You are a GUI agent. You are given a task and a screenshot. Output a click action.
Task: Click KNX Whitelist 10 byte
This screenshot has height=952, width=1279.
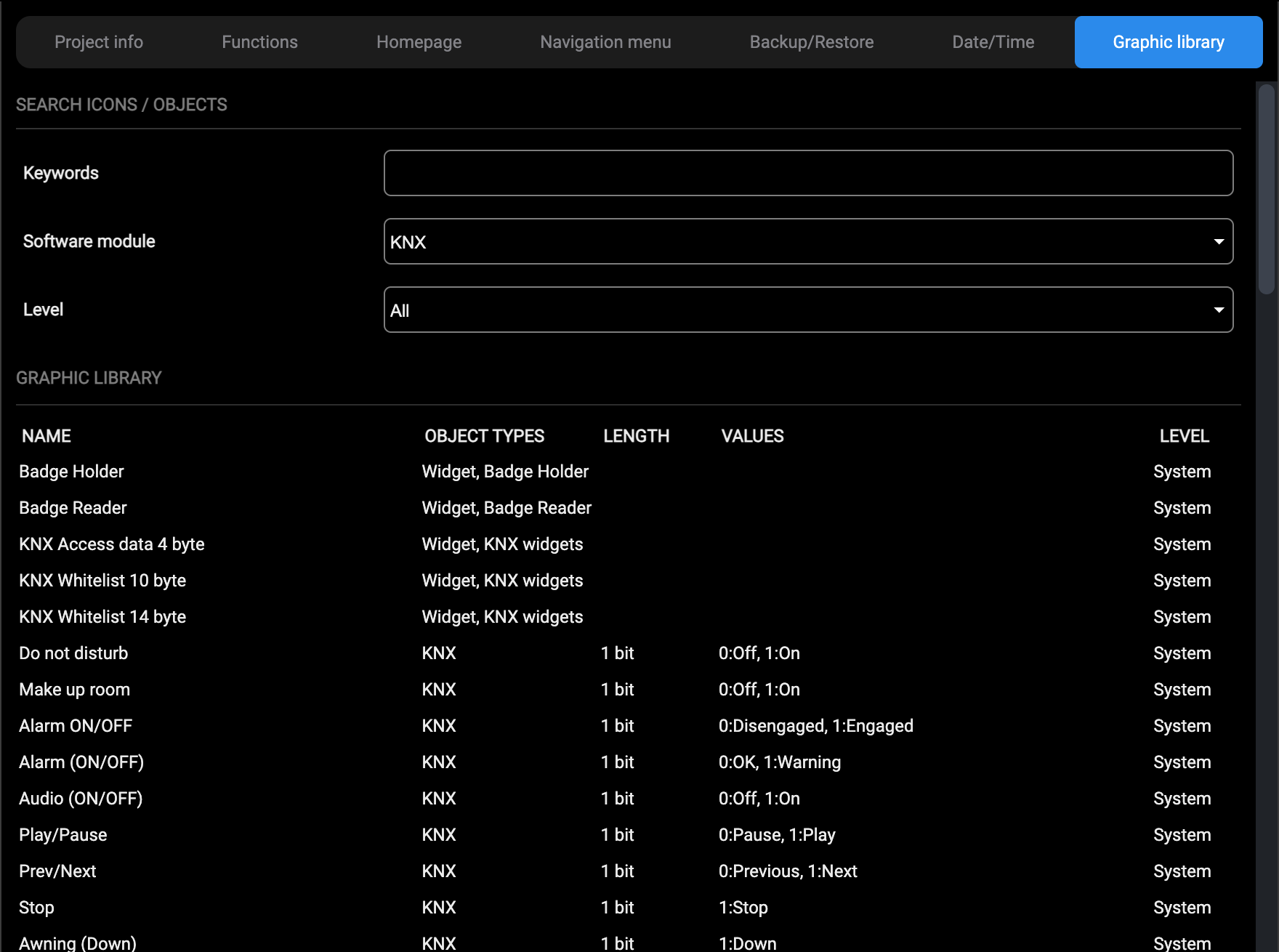click(x=102, y=581)
